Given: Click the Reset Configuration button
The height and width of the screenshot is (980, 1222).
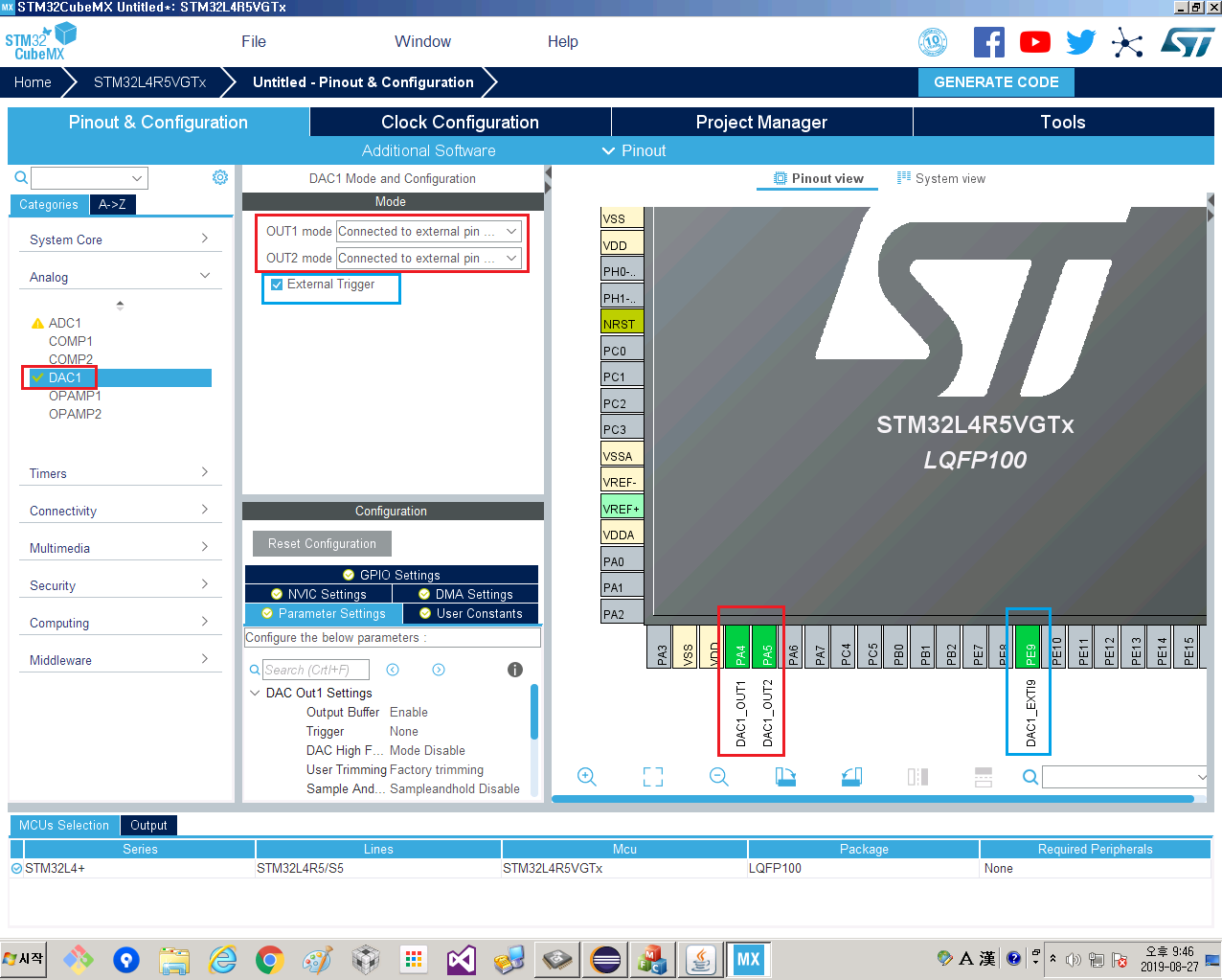Looking at the screenshot, I should 322,543.
